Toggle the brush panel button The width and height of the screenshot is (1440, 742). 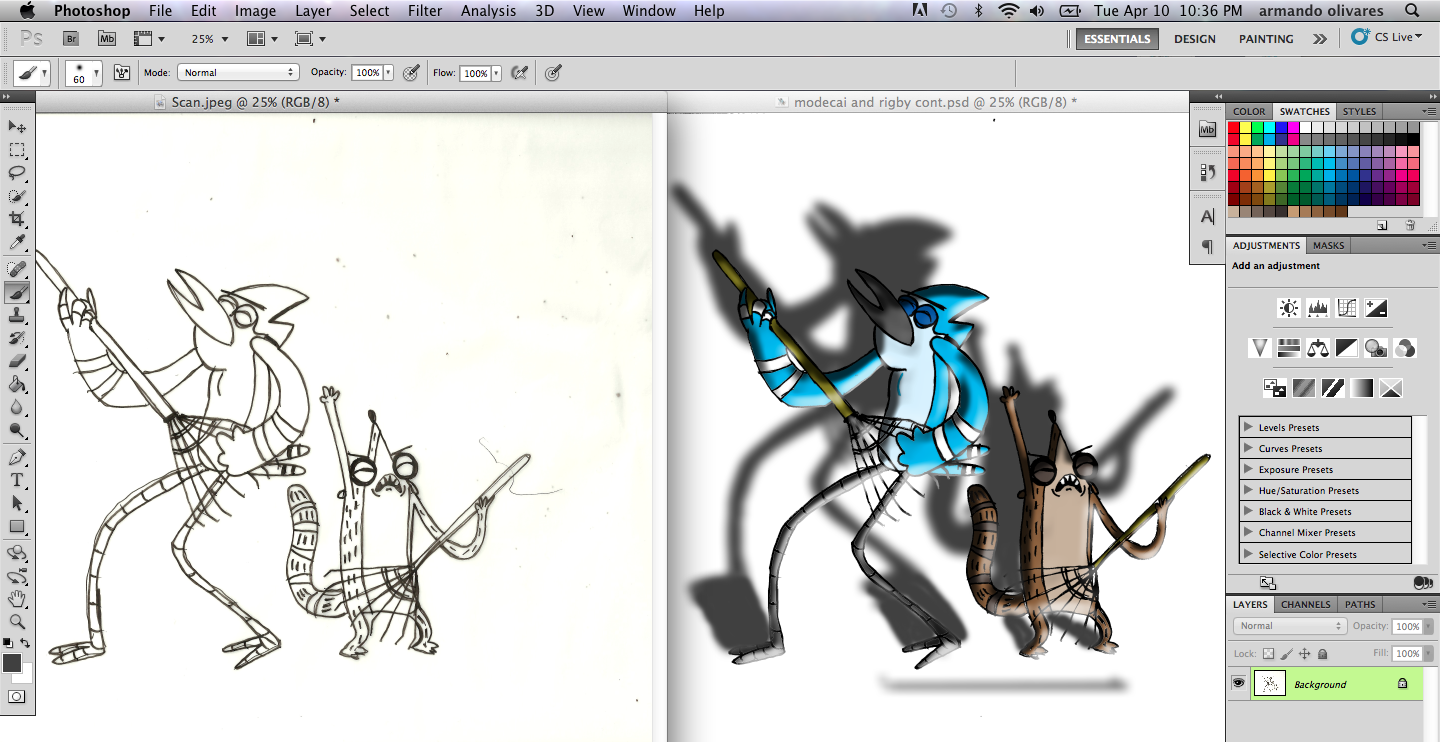(123, 72)
